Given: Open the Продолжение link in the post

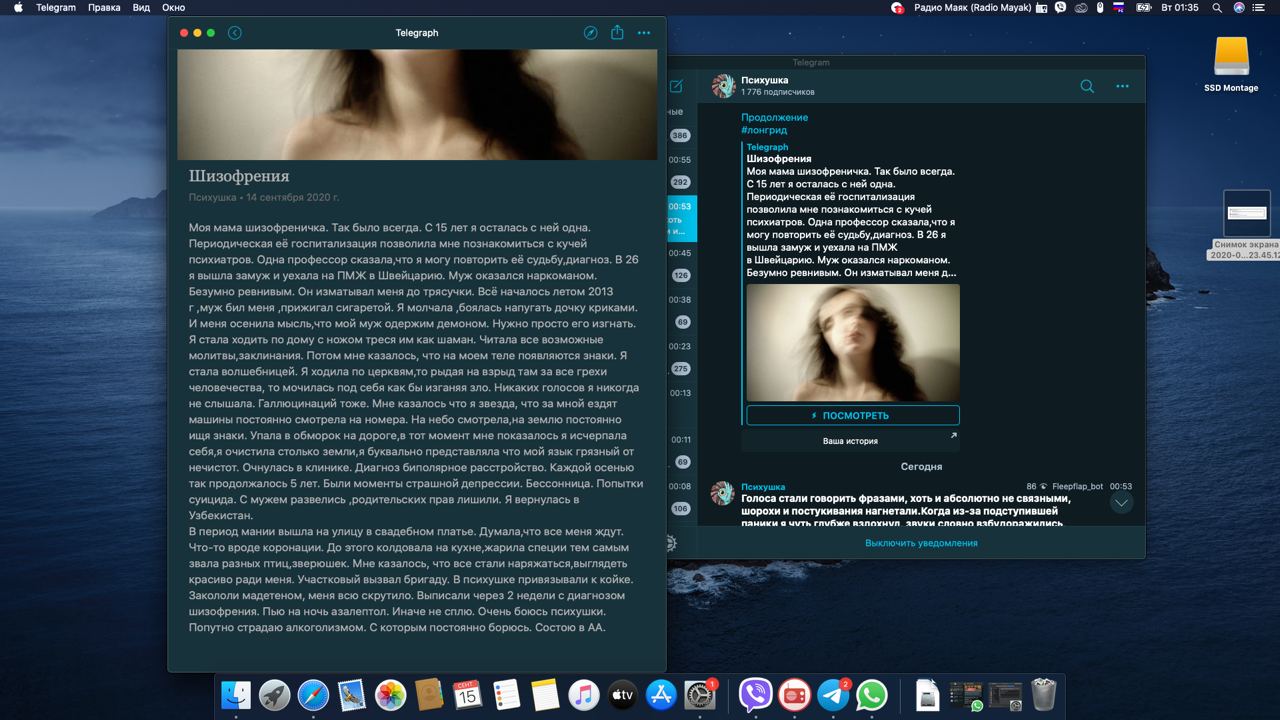Looking at the screenshot, I should [774, 117].
